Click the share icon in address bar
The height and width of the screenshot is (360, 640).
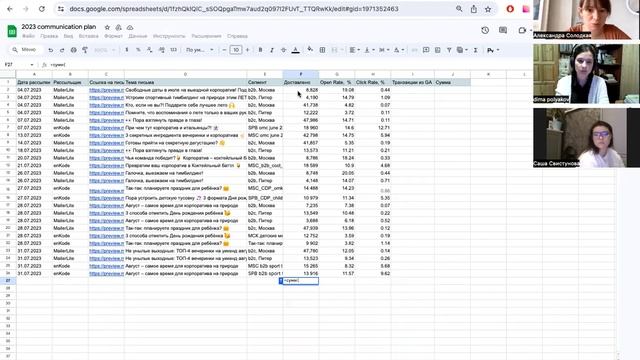(473, 9)
